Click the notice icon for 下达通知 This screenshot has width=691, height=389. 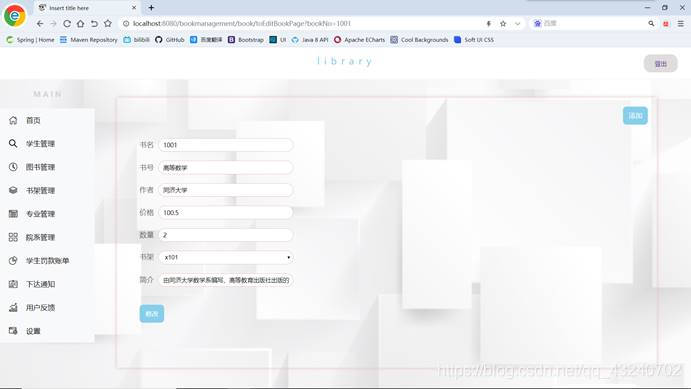pyautogui.click(x=13, y=284)
